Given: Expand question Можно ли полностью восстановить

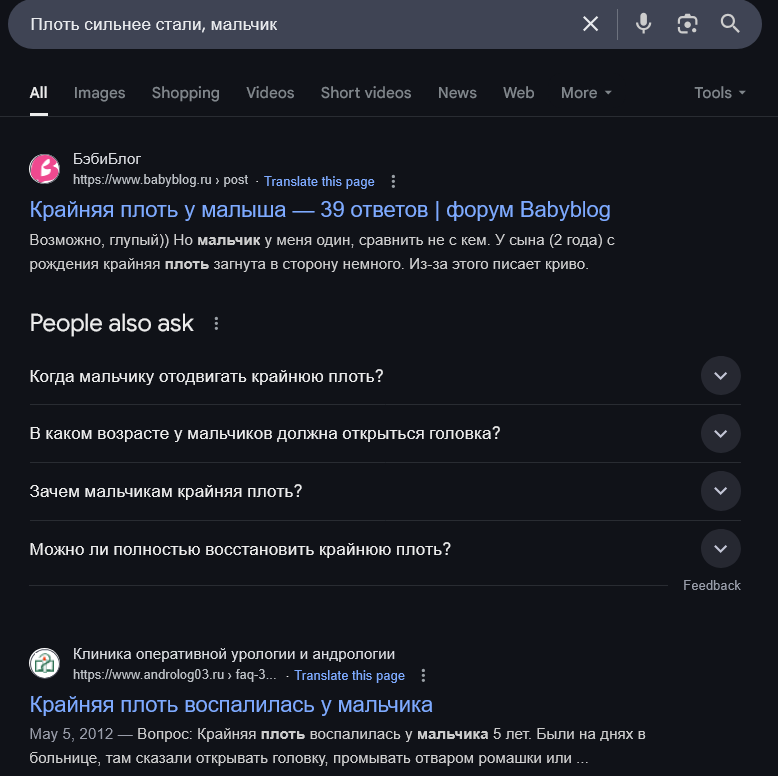Looking at the screenshot, I should [385, 549].
